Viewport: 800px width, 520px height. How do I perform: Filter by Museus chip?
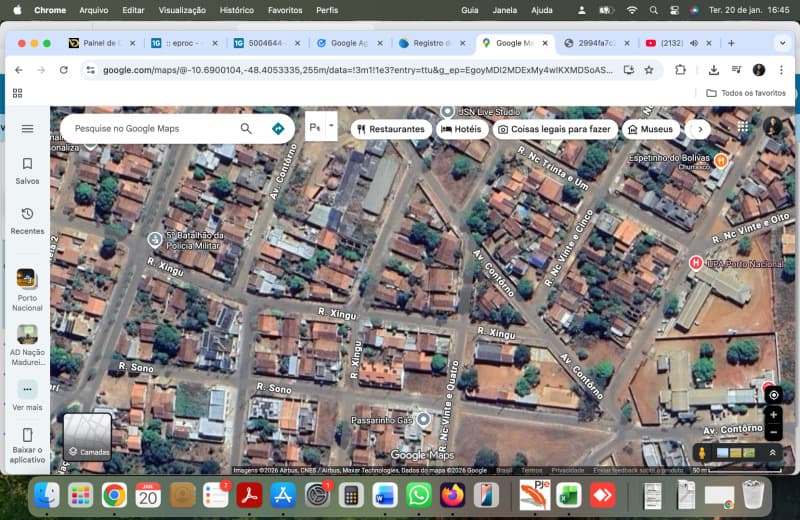point(651,129)
